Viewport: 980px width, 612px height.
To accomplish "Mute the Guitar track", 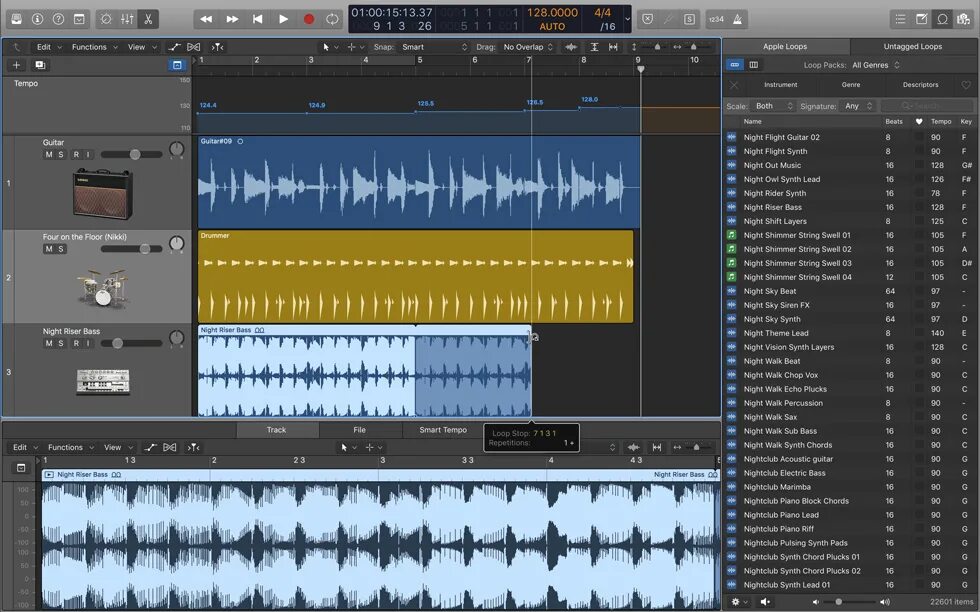I will tap(48, 154).
